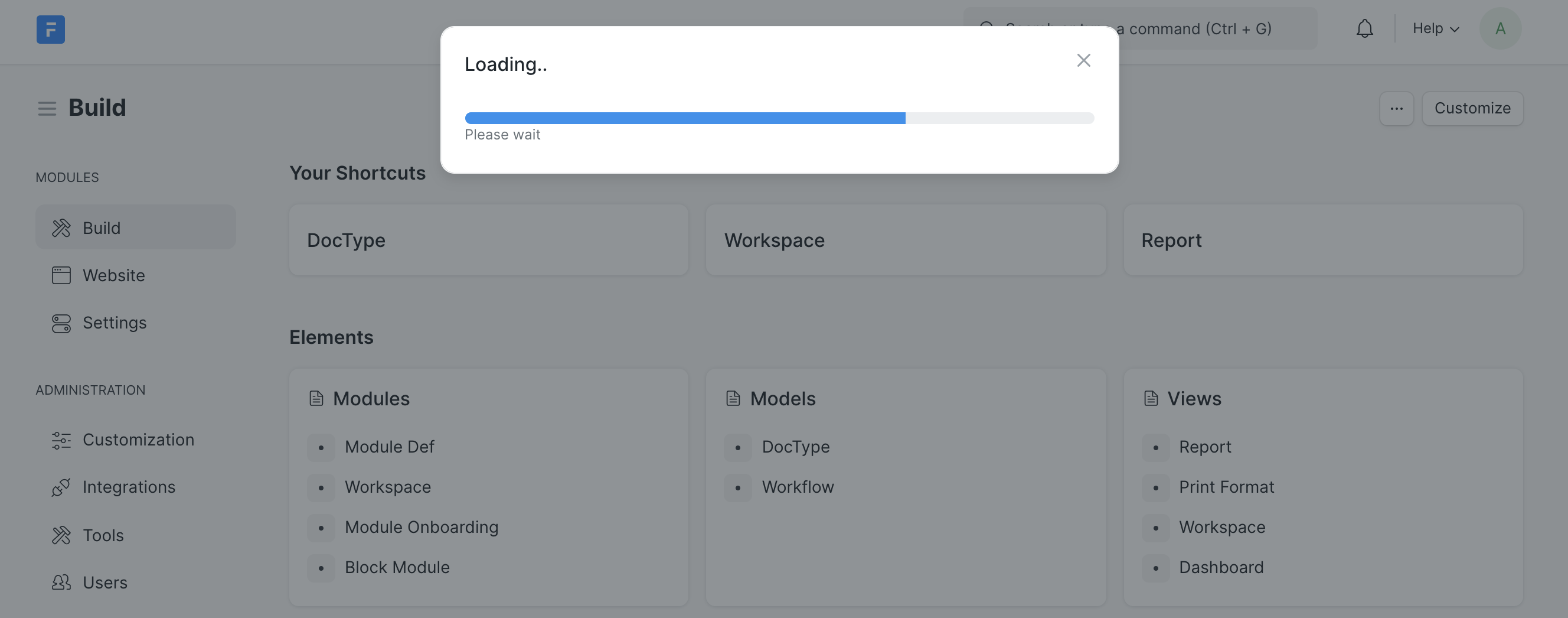Click the Website module window icon
This screenshot has height=618, width=1568.
pyautogui.click(x=61, y=275)
